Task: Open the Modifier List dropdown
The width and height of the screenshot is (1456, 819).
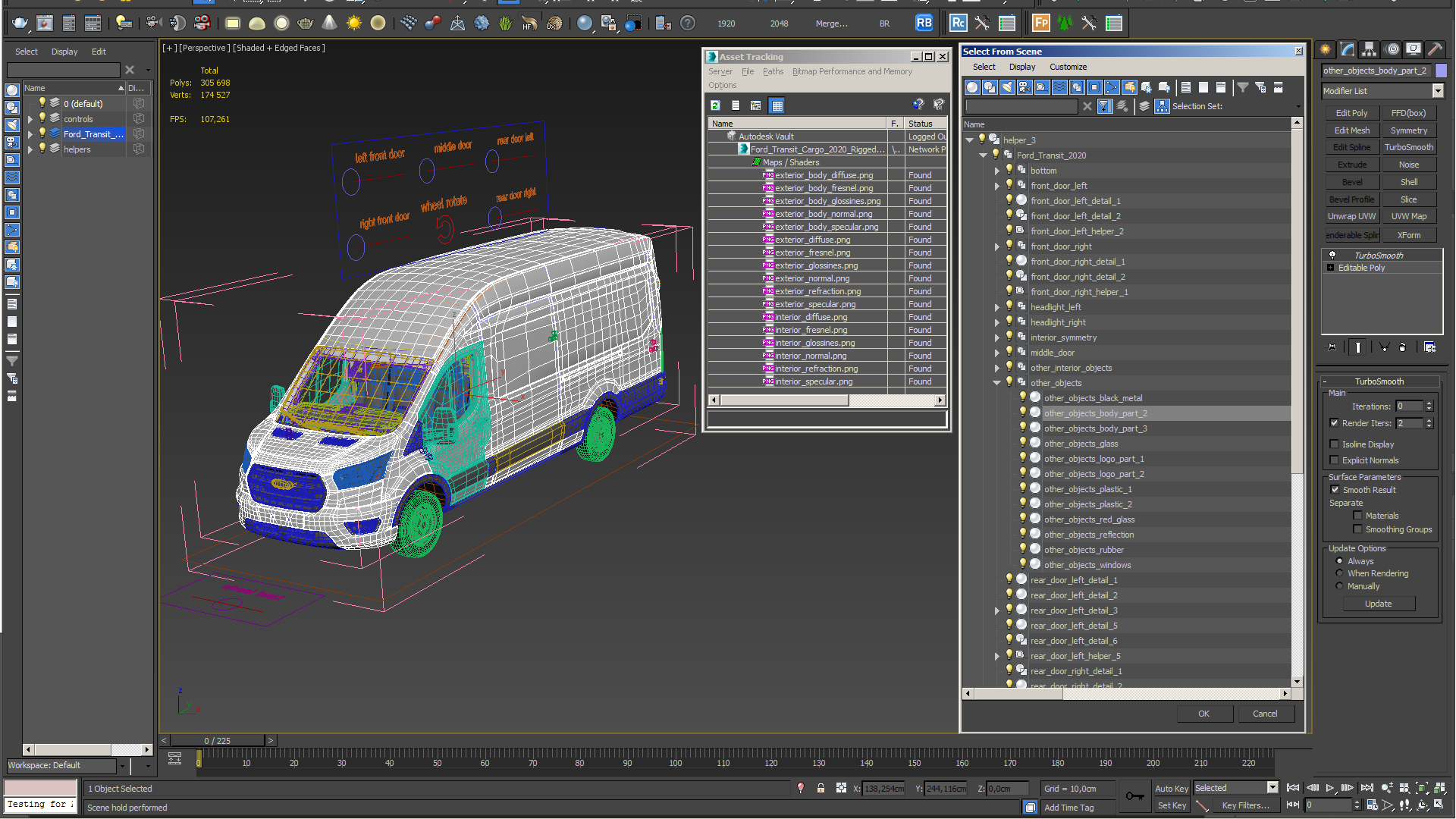Action: [x=1438, y=91]
